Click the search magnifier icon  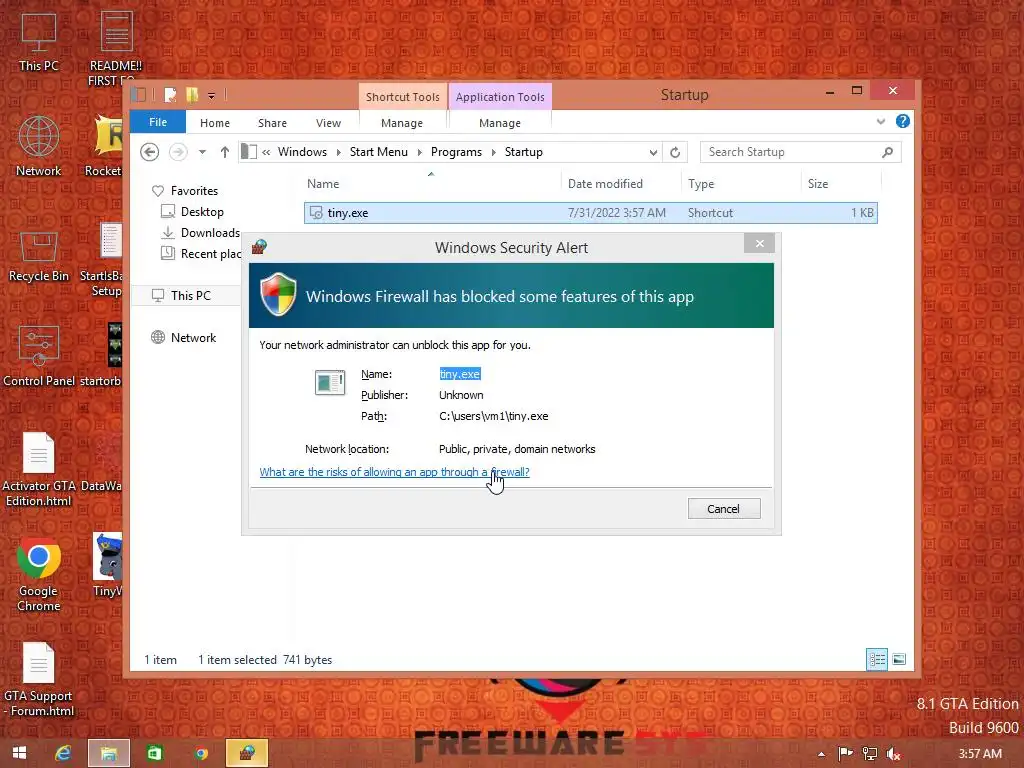coord(887,152)
